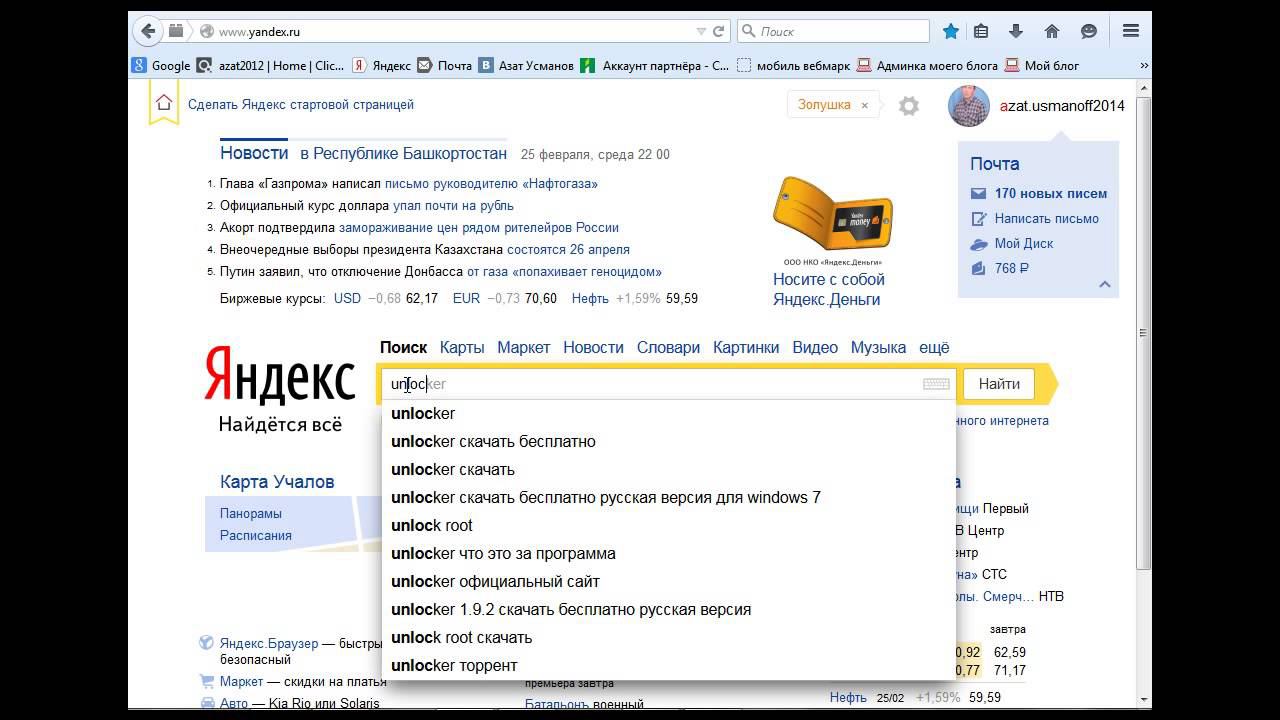Select Маркет service tab

point(523,347)
